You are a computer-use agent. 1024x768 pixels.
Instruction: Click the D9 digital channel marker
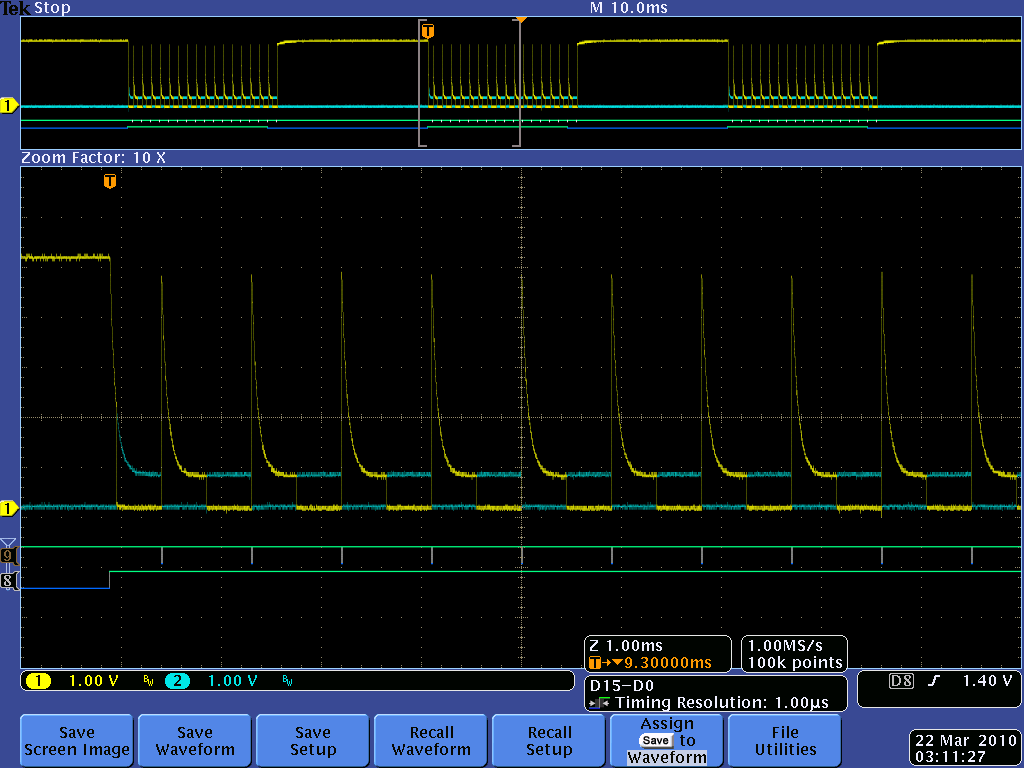[x=8, y=556]
